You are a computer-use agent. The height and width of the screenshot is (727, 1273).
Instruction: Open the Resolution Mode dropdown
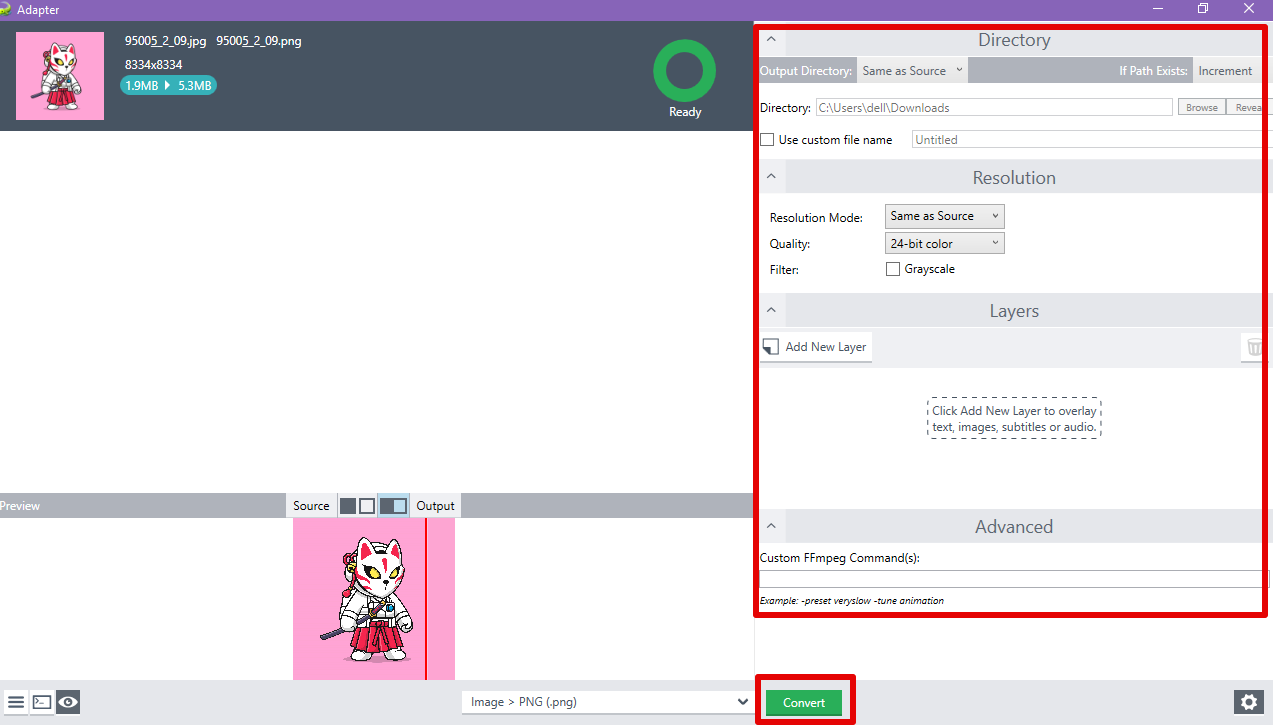(945, 216)
